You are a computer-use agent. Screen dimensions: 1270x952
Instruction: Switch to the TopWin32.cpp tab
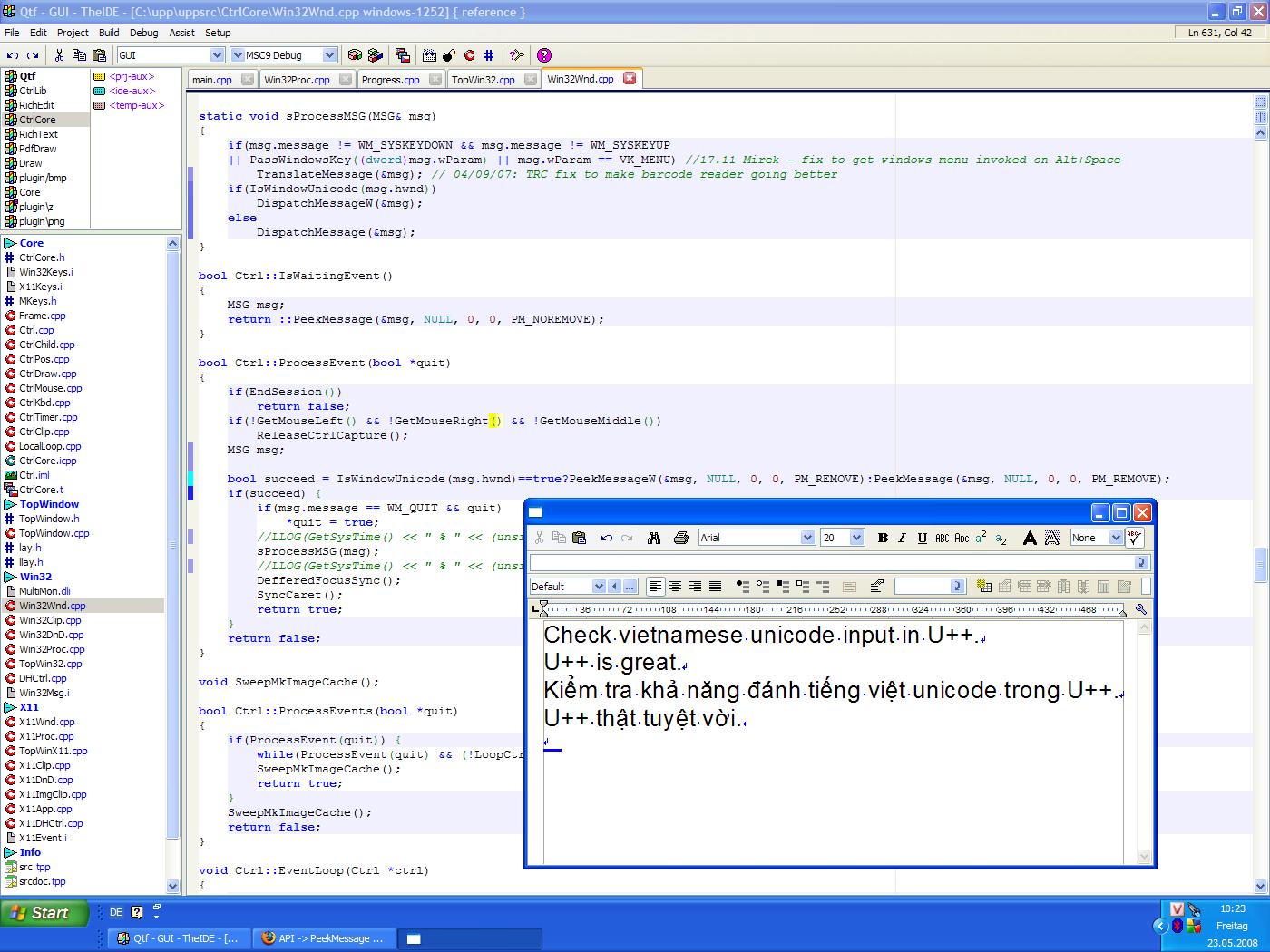pos(483,80)
